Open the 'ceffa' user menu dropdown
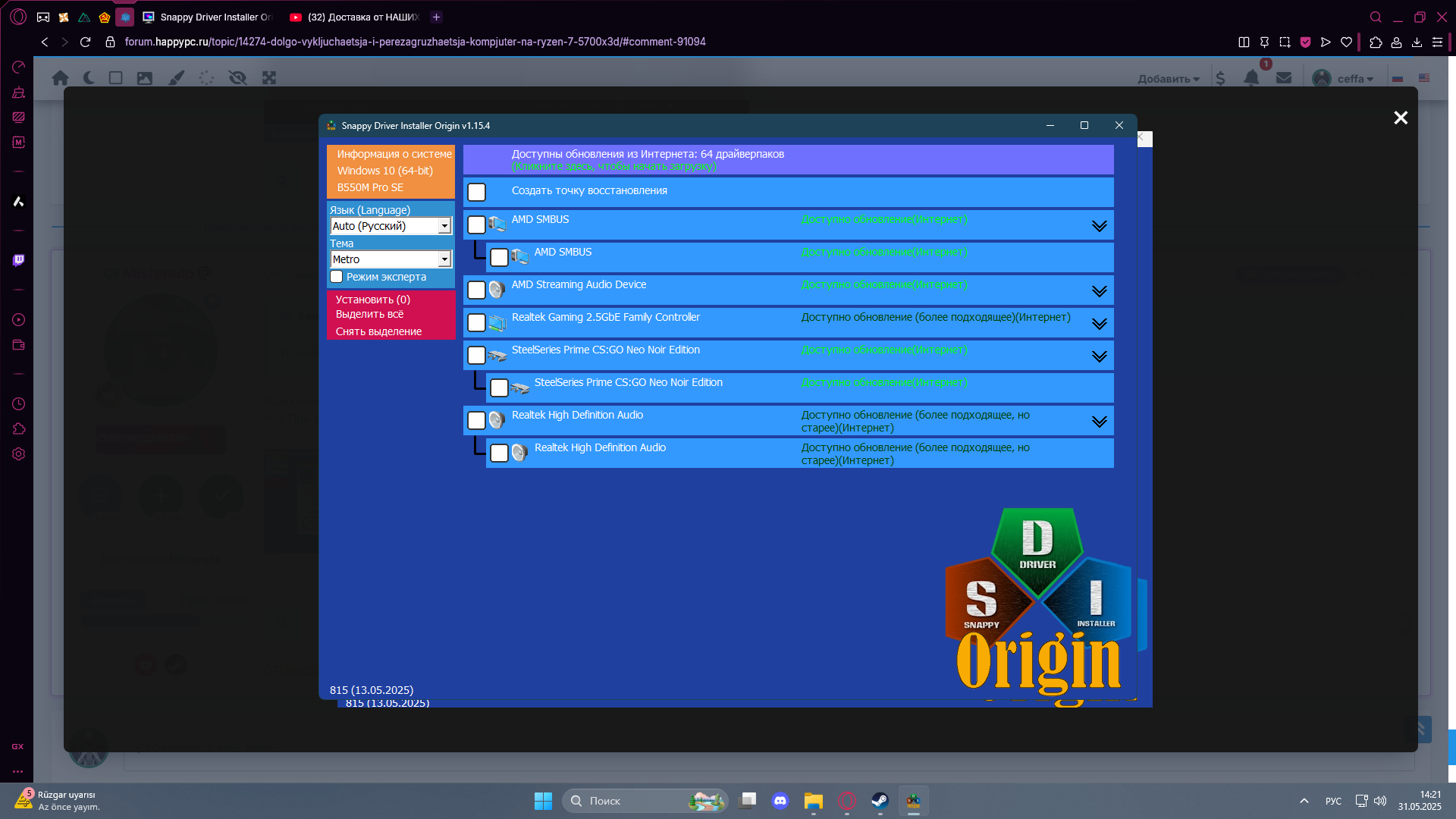The height and width of the screenshot is (819, 1456). click(x=1344, y=78)
